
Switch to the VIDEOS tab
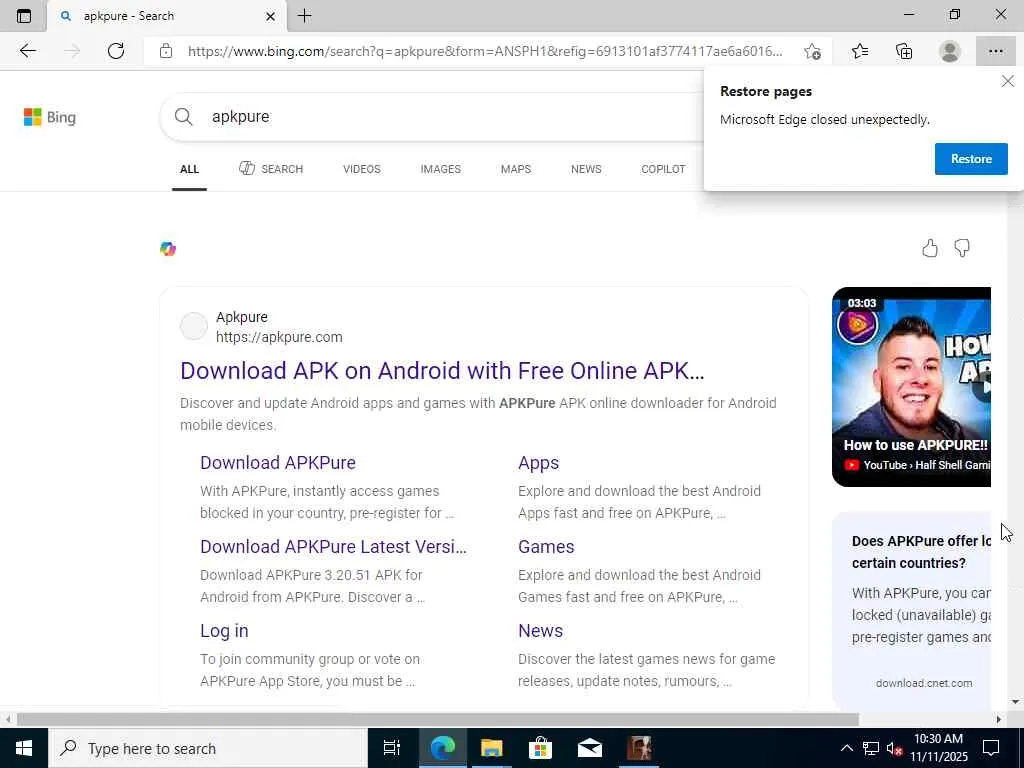[362, 169]
